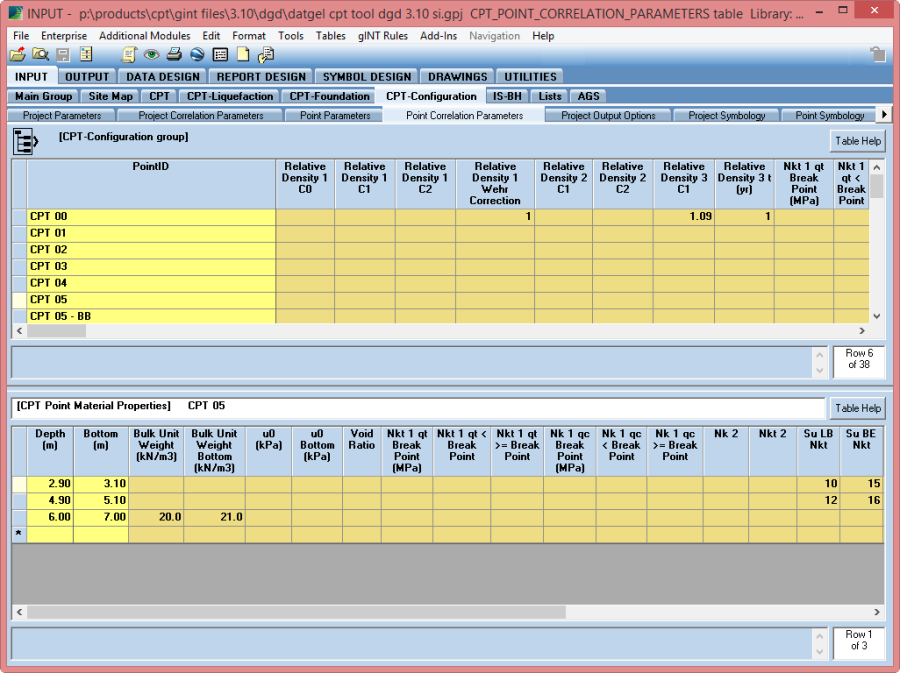Click the eye preview icon
Viewport: 900px width, 673px height.
point(151,54)
